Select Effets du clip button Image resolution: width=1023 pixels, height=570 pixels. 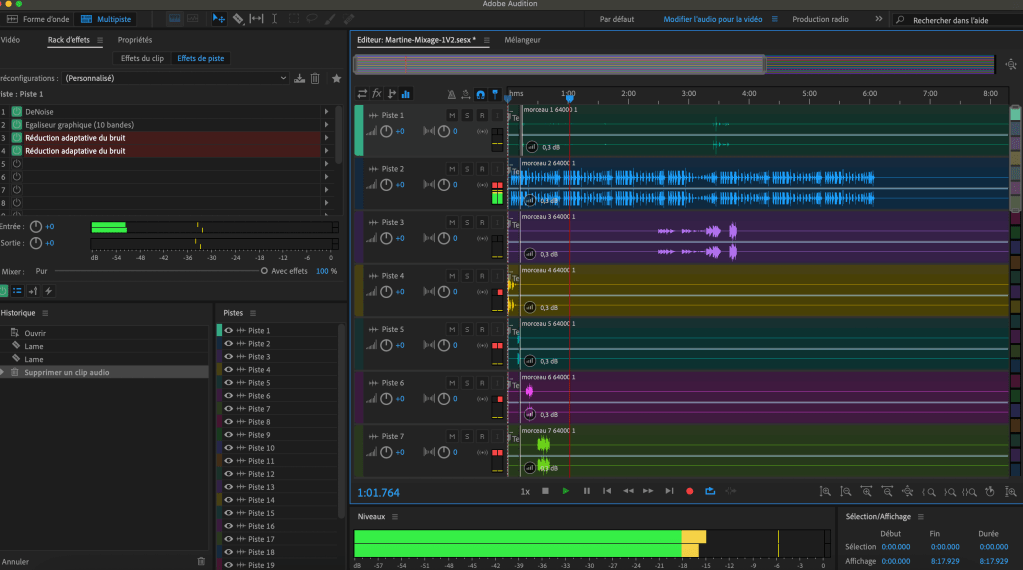143,59
